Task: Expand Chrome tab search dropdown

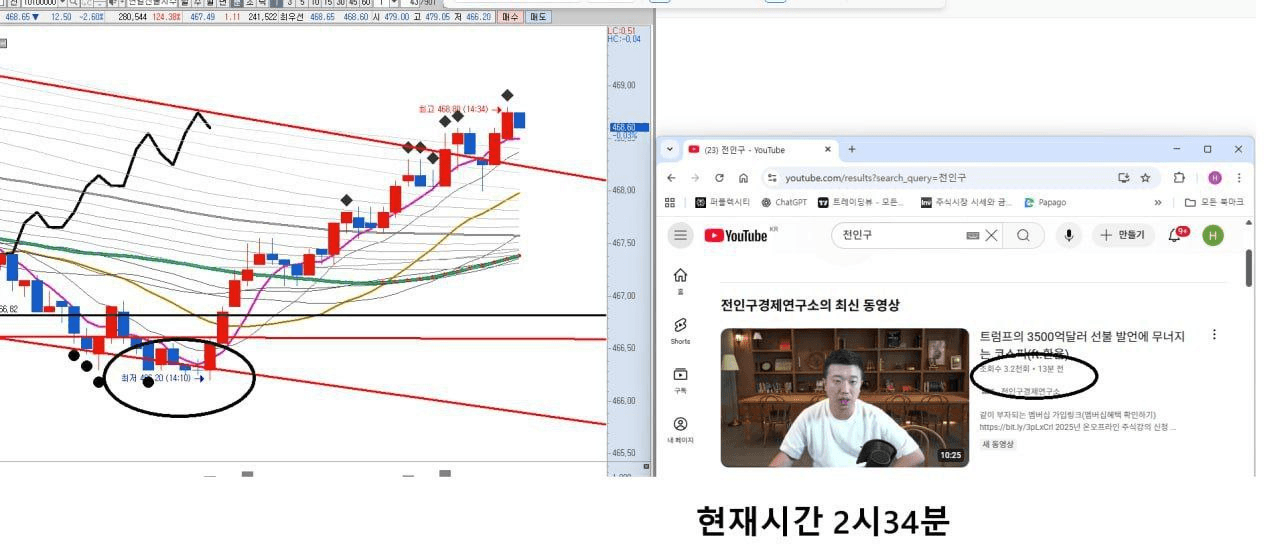Action: (x=670, y=149)
